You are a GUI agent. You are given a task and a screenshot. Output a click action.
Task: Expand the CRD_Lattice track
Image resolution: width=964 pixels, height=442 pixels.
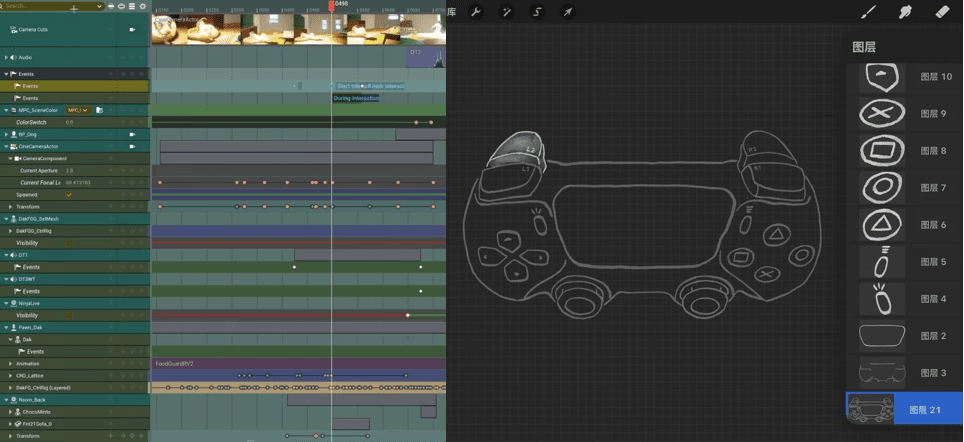(10, 375)
